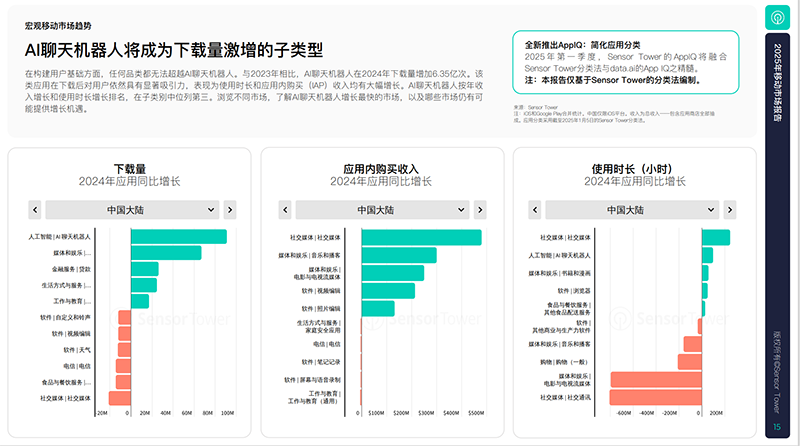The width and height of the screenshot is (800, 446).
Task: Click the 音乐和播客 IAP revenue bar
Action: point(399,255)
